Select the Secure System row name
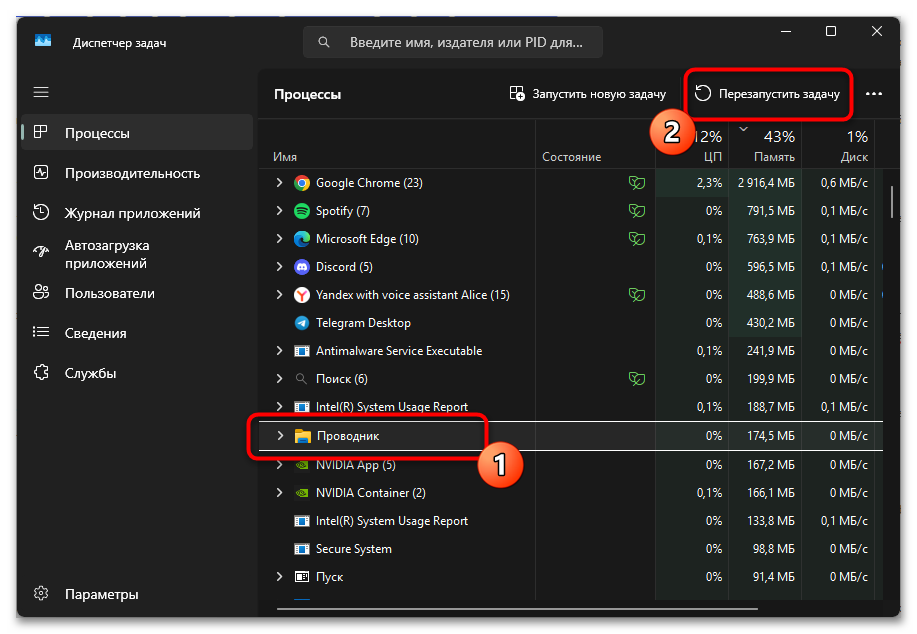The image size is (917, 634). click(x=354, y=549)
